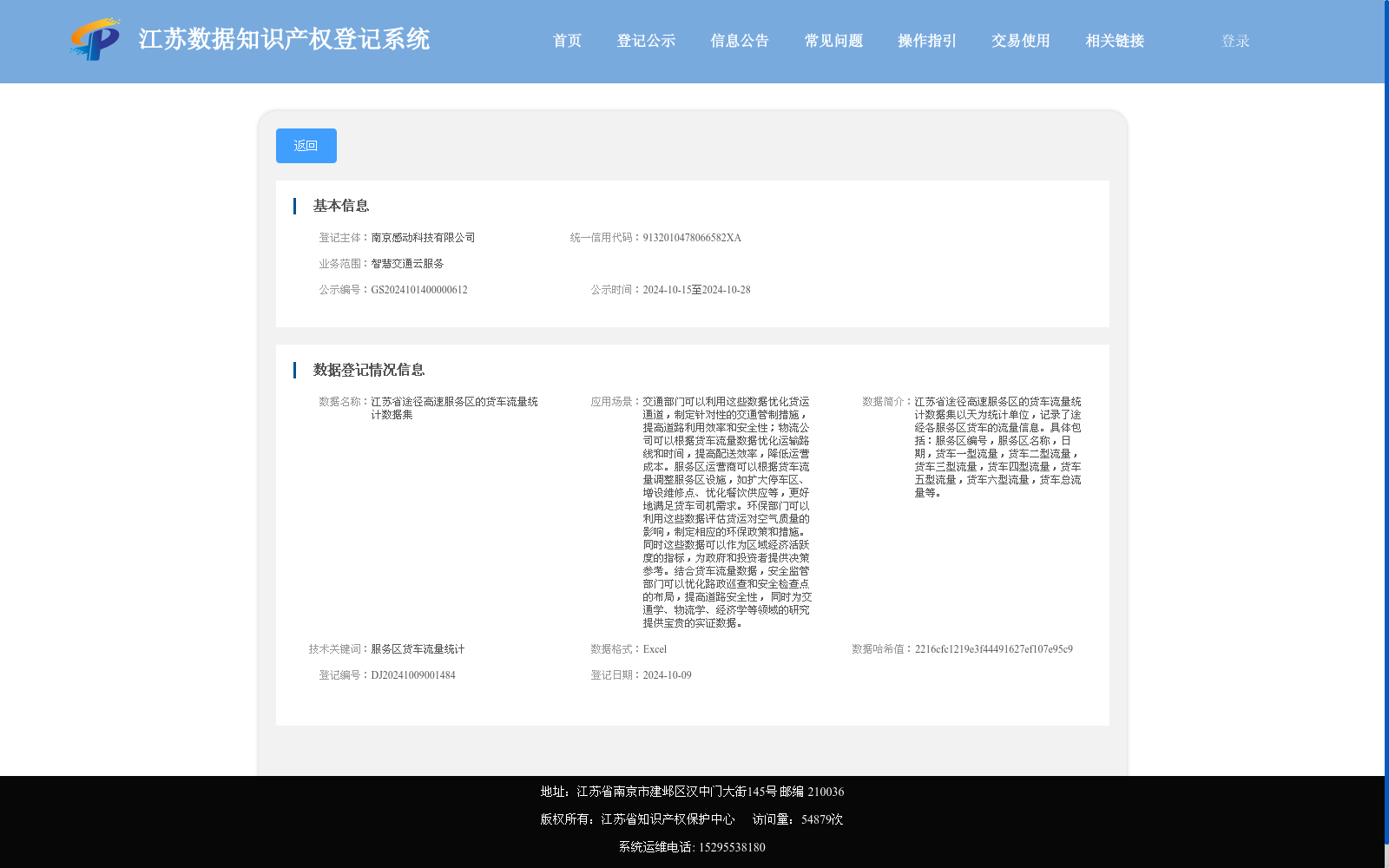Open the 首页 menu item
Image resolution: width=1389 pixels, height=868 pixels.
pyautogui.click(x=567, y=41)
